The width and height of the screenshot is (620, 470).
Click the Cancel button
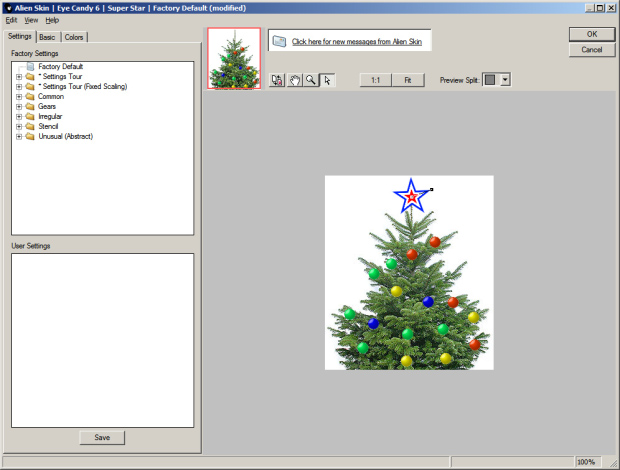pyautogui.click(x=592, y=50)
